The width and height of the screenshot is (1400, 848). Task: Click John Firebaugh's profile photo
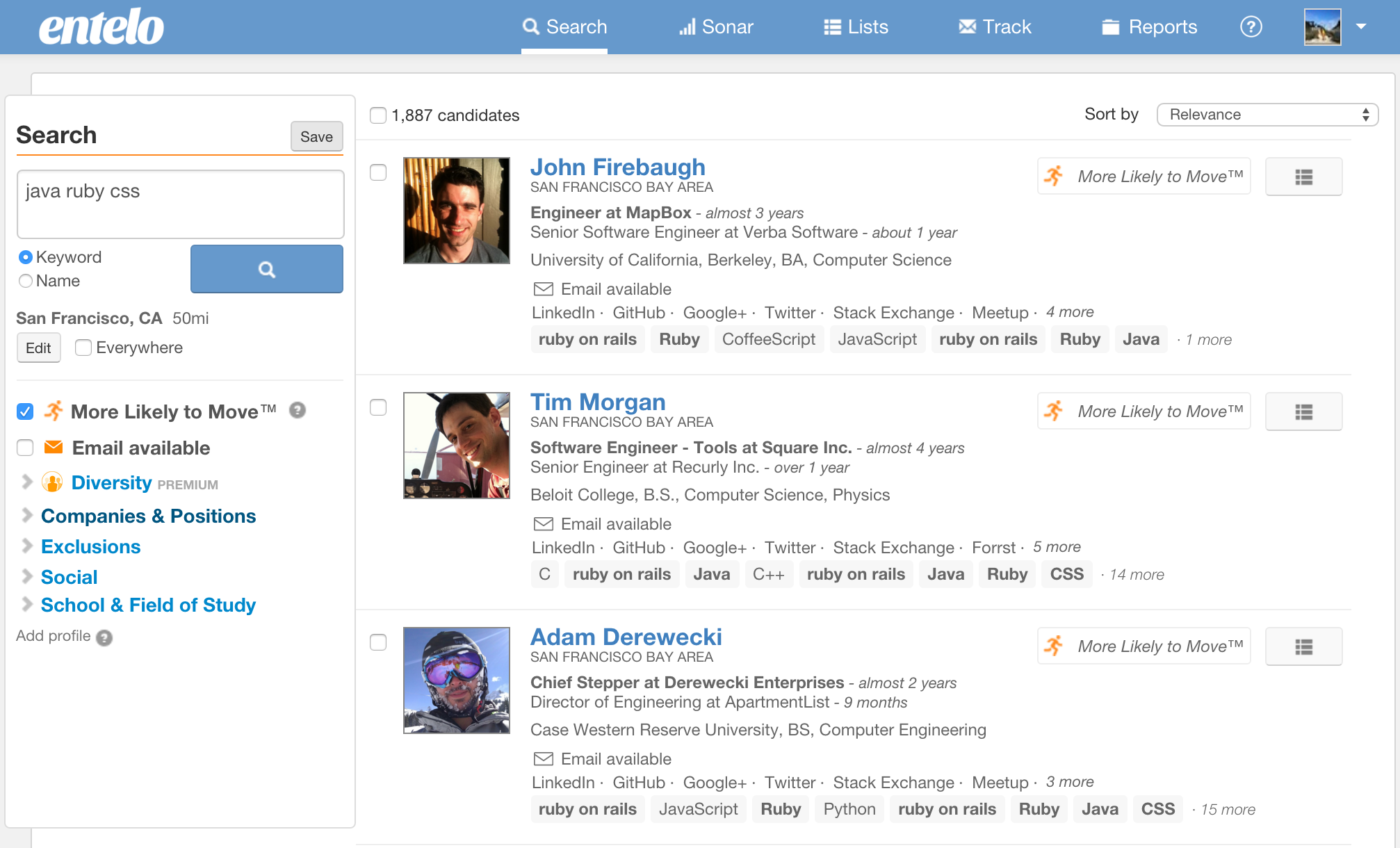[457, 211]
